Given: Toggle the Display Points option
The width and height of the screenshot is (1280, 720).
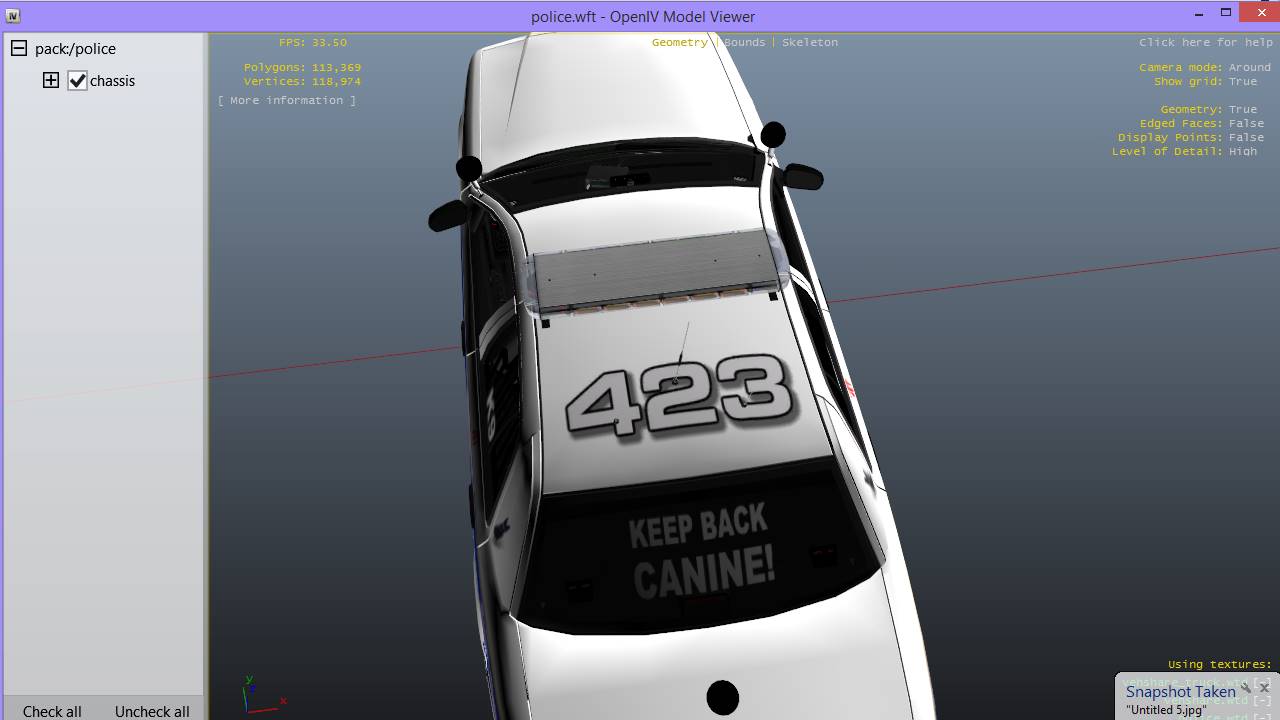Looking at the screenshot, I should point(1246,137).
